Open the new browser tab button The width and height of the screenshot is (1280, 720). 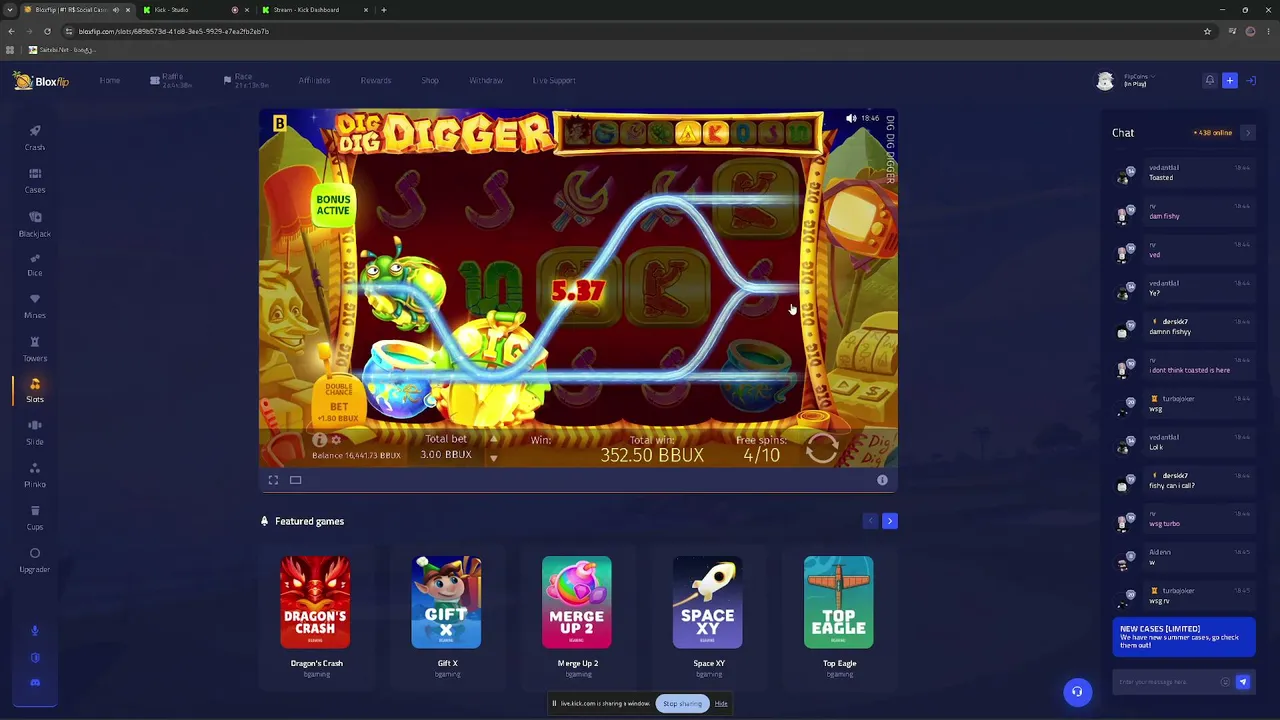pos(384,10)
